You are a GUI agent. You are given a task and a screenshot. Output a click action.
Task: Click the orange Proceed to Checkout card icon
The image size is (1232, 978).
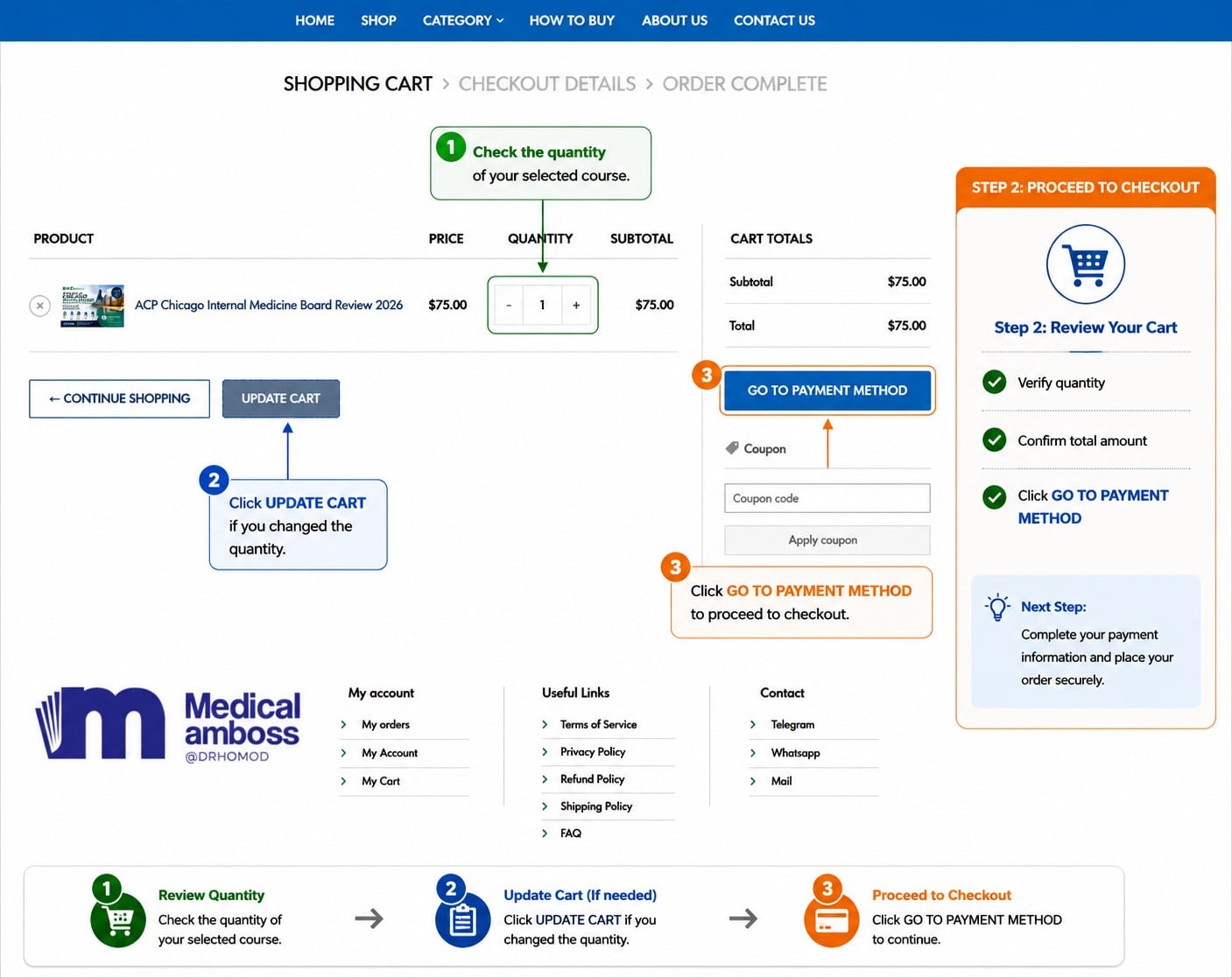831,920
